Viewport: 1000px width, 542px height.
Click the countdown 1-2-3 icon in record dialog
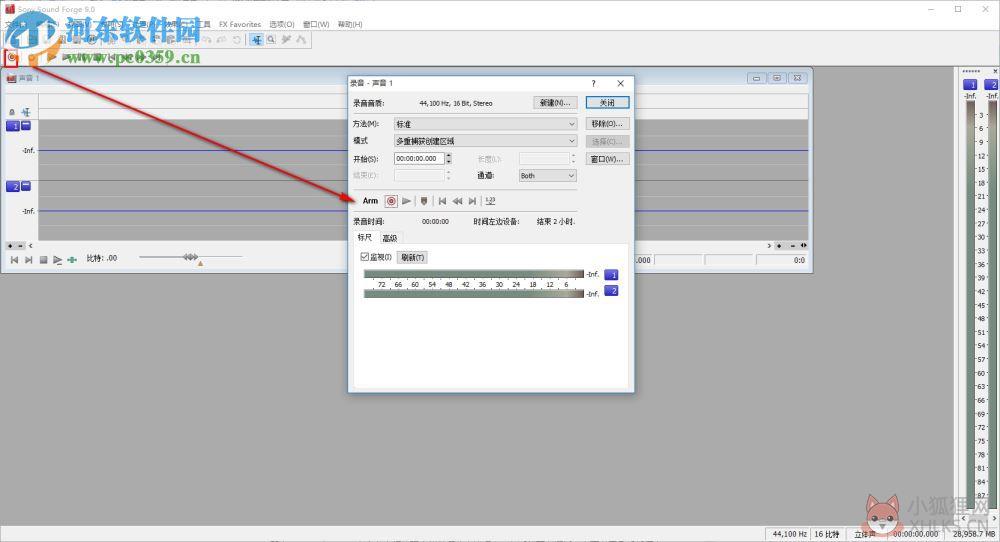(490, 201)
